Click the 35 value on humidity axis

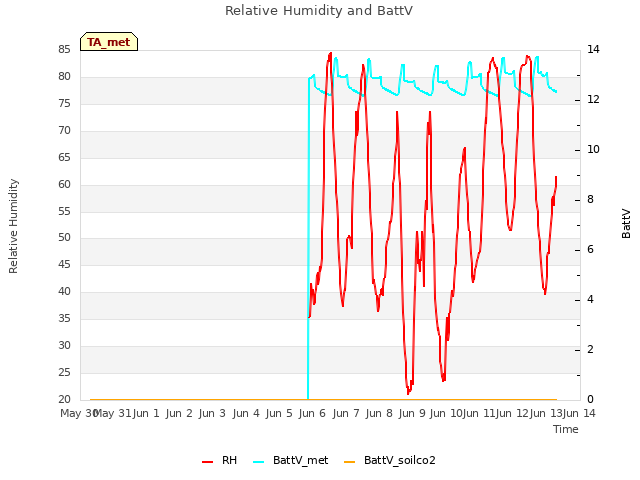pos(64,318)
